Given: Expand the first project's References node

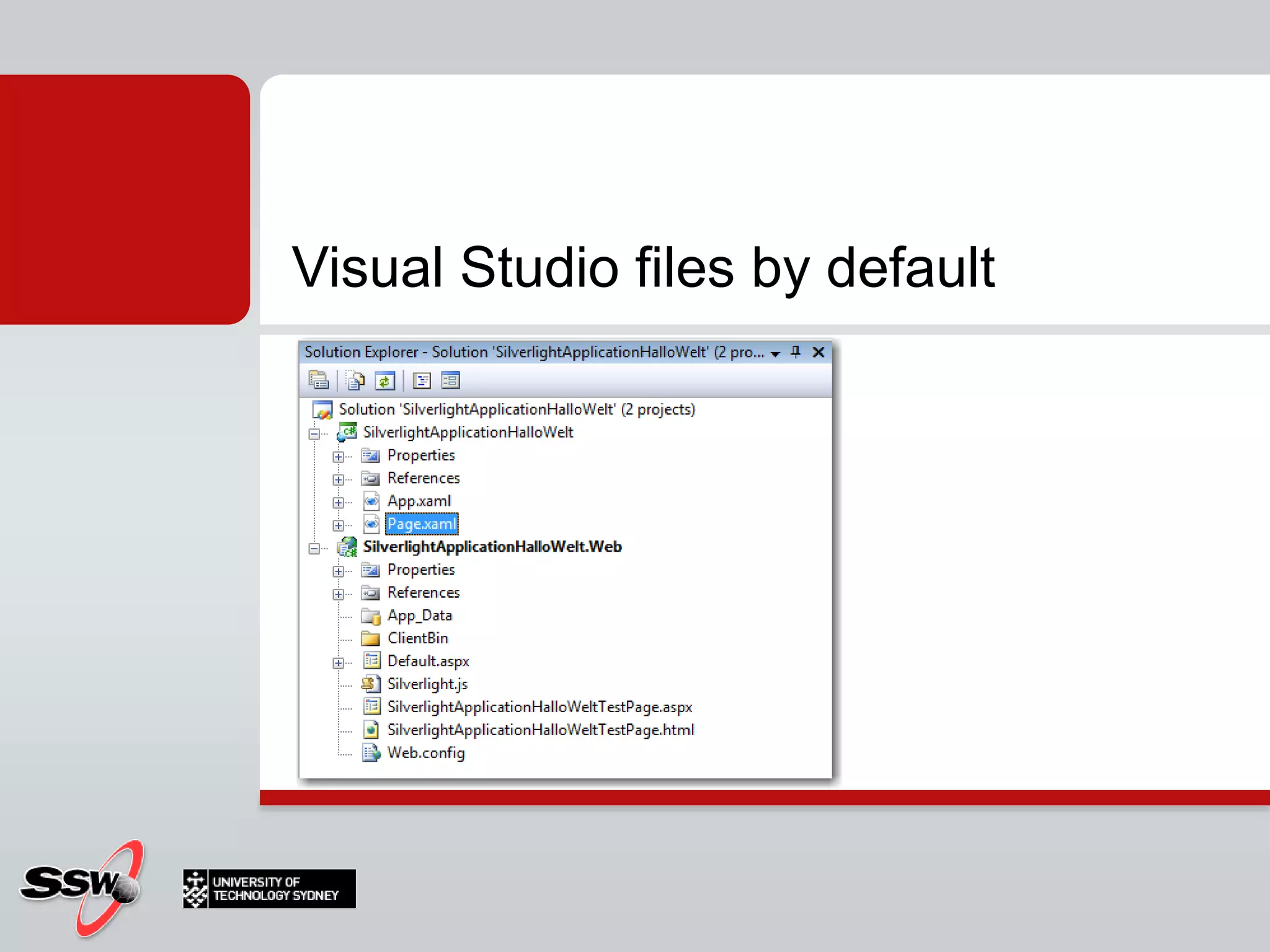Looking at the screenshot, I should [339, 480].
